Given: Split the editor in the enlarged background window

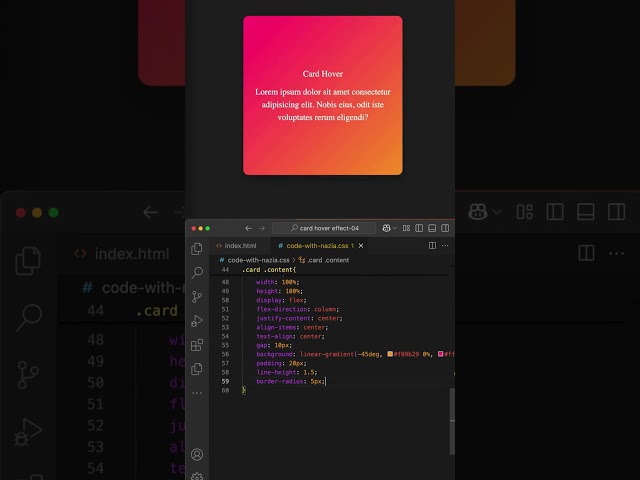Looking at the screenshot, I should pyautogui.click(x=586, y=253).
